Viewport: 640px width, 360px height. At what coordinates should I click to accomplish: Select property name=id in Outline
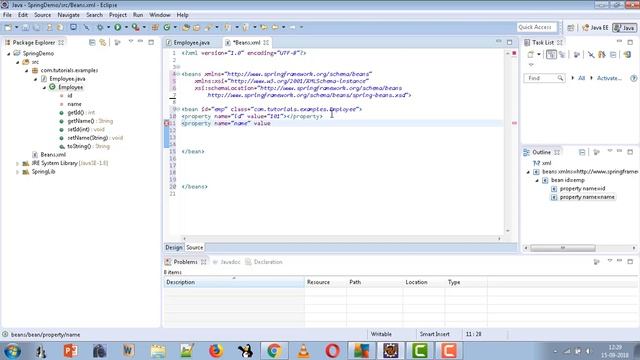582,189
